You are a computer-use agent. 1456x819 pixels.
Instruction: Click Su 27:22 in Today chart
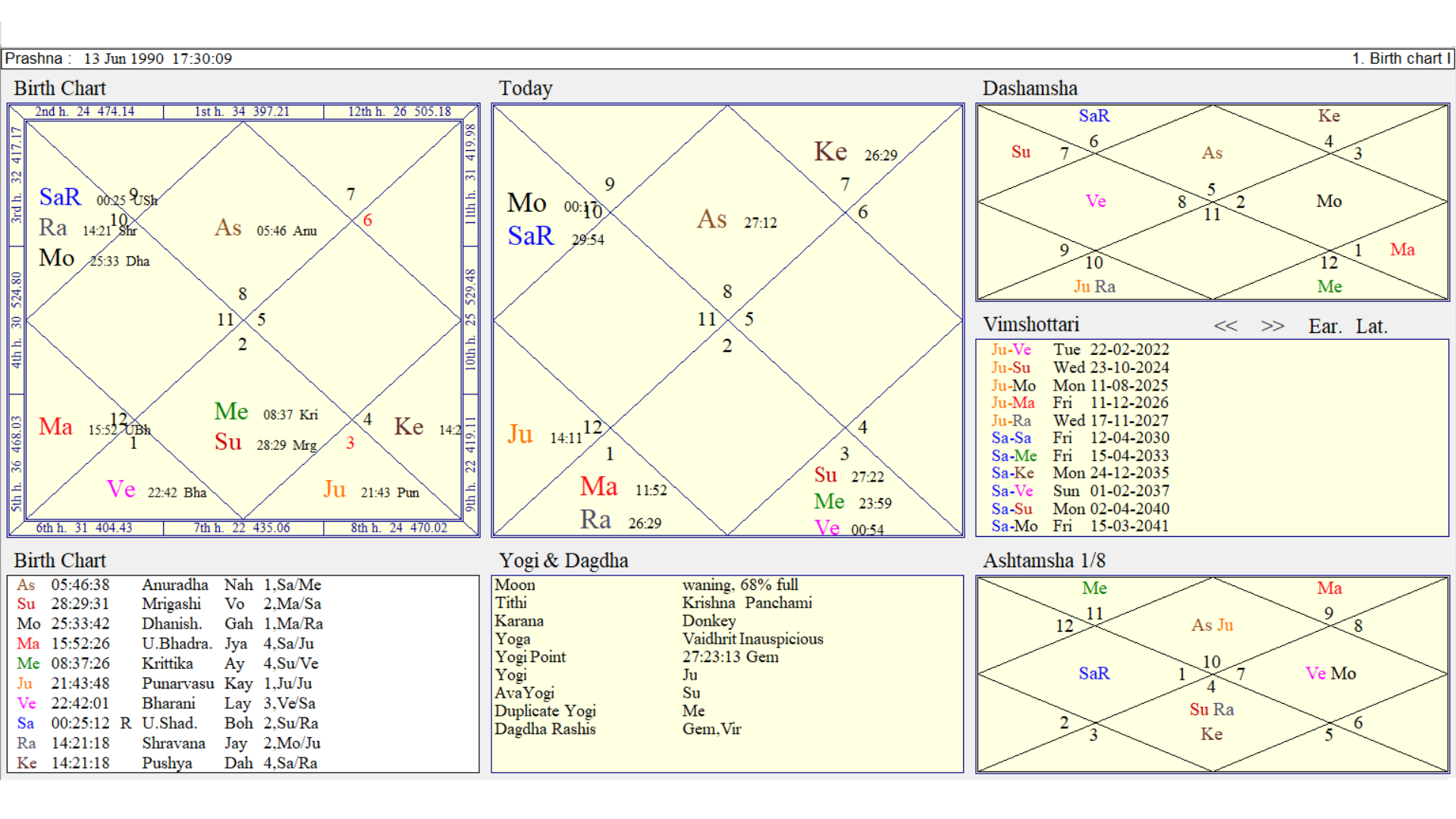849,475
